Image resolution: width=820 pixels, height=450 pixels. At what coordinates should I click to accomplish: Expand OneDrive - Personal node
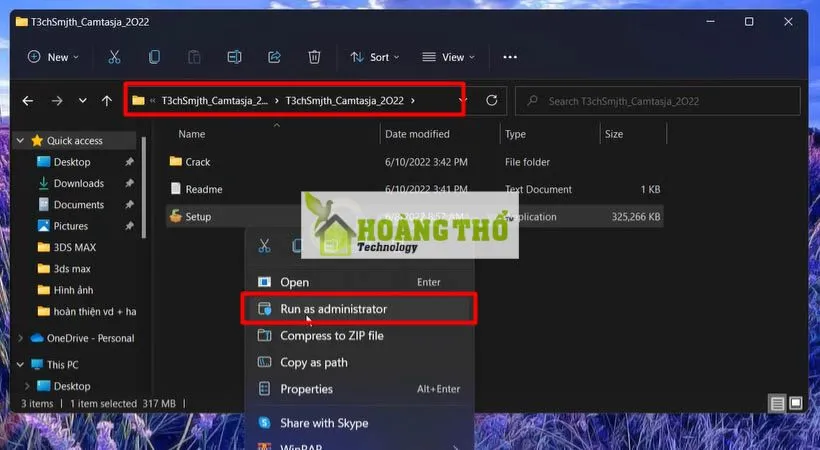(20, 338)
